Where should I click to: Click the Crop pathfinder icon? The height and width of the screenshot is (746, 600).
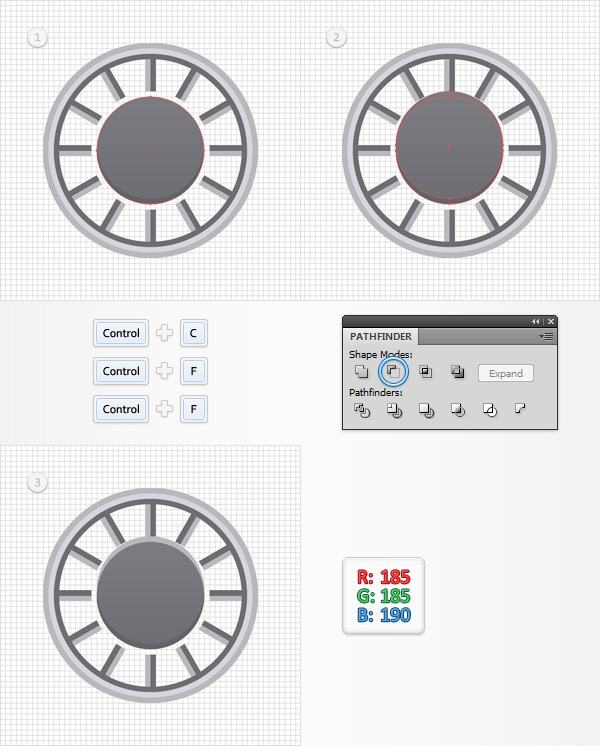458,410
